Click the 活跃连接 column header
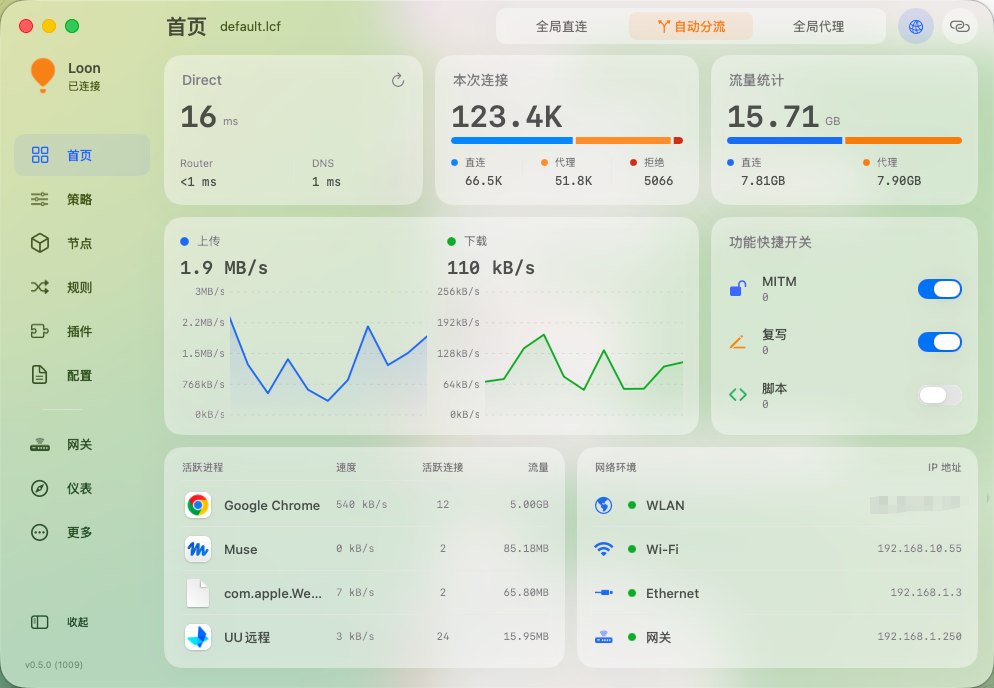Screen dimensions: 994x688 (442, 467)
